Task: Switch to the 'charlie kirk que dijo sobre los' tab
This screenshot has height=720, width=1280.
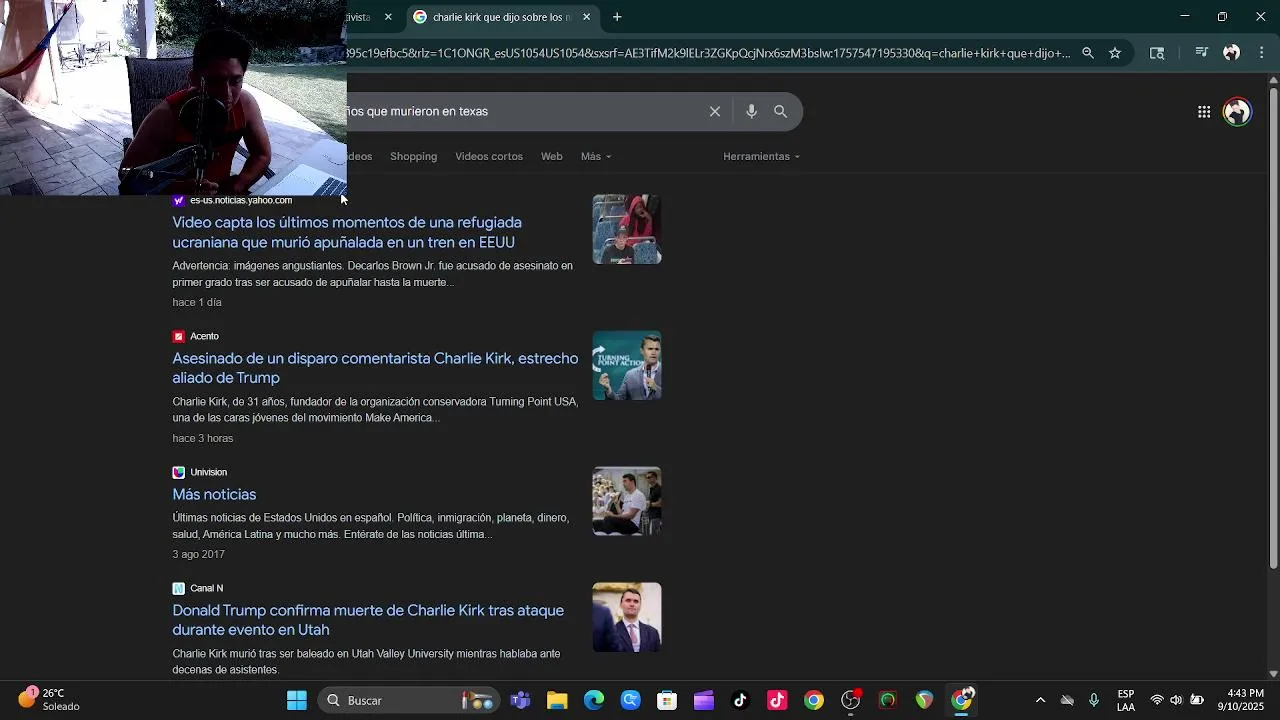Action: pyautogui.click(x=501, y=17)
